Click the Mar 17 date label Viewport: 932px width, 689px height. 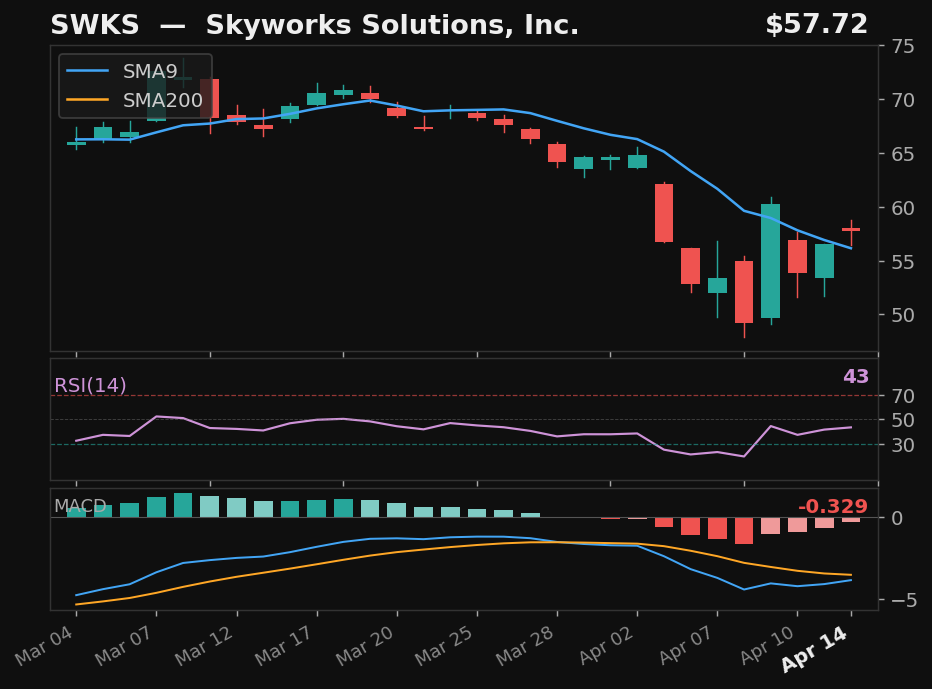(285, 646)
